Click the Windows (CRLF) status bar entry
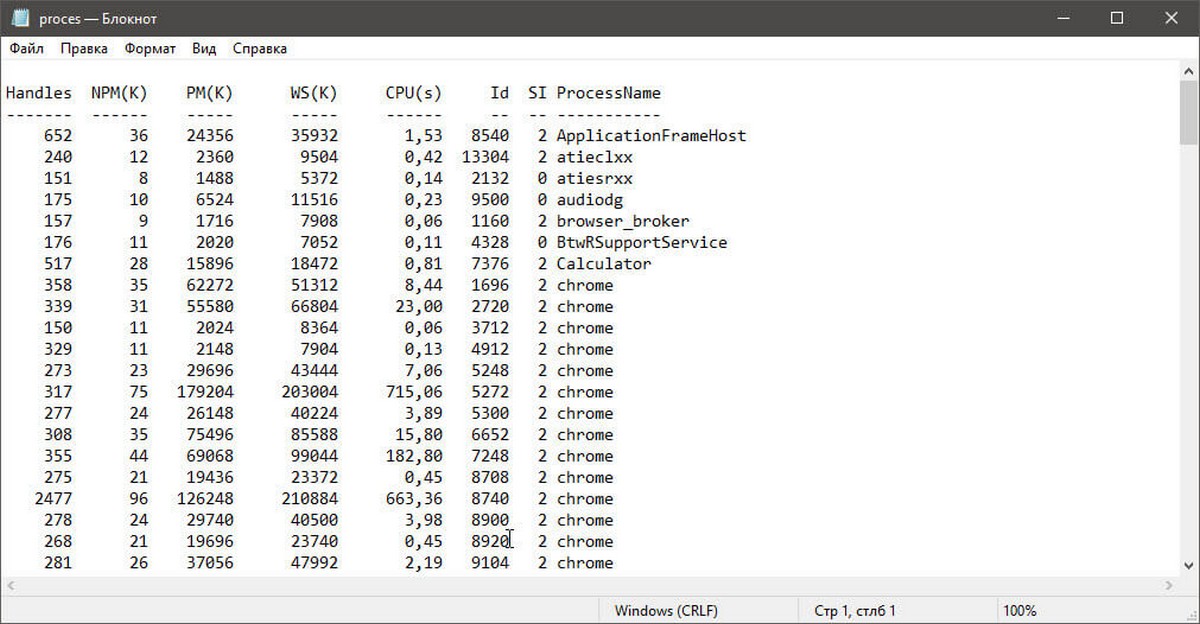Image resolution: width=1200 pixels, height=624 pixels. pyautogui.click(x=666, y=611)
